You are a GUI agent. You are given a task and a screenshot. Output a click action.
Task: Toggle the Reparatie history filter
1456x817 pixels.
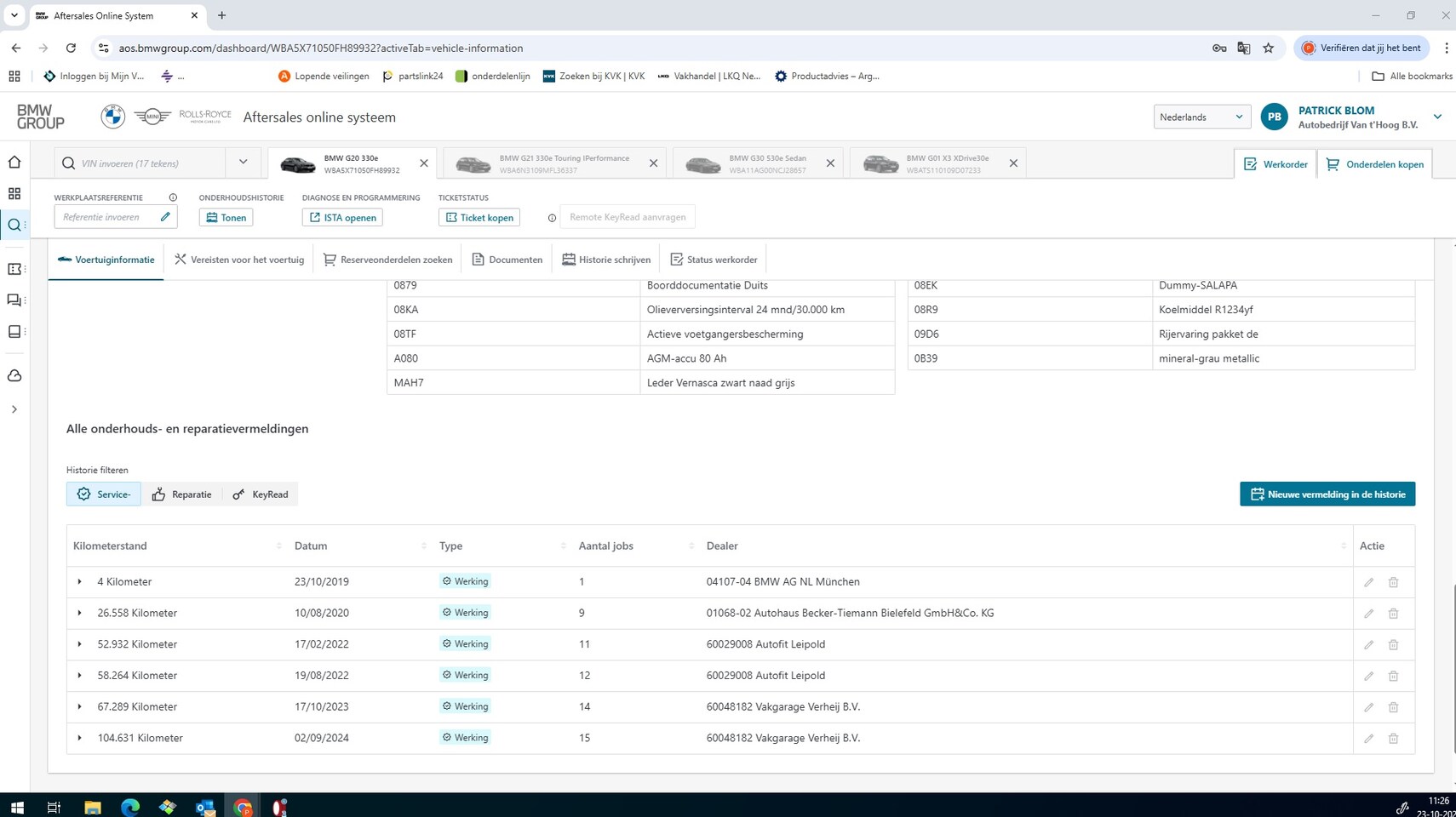pos(182,494)
